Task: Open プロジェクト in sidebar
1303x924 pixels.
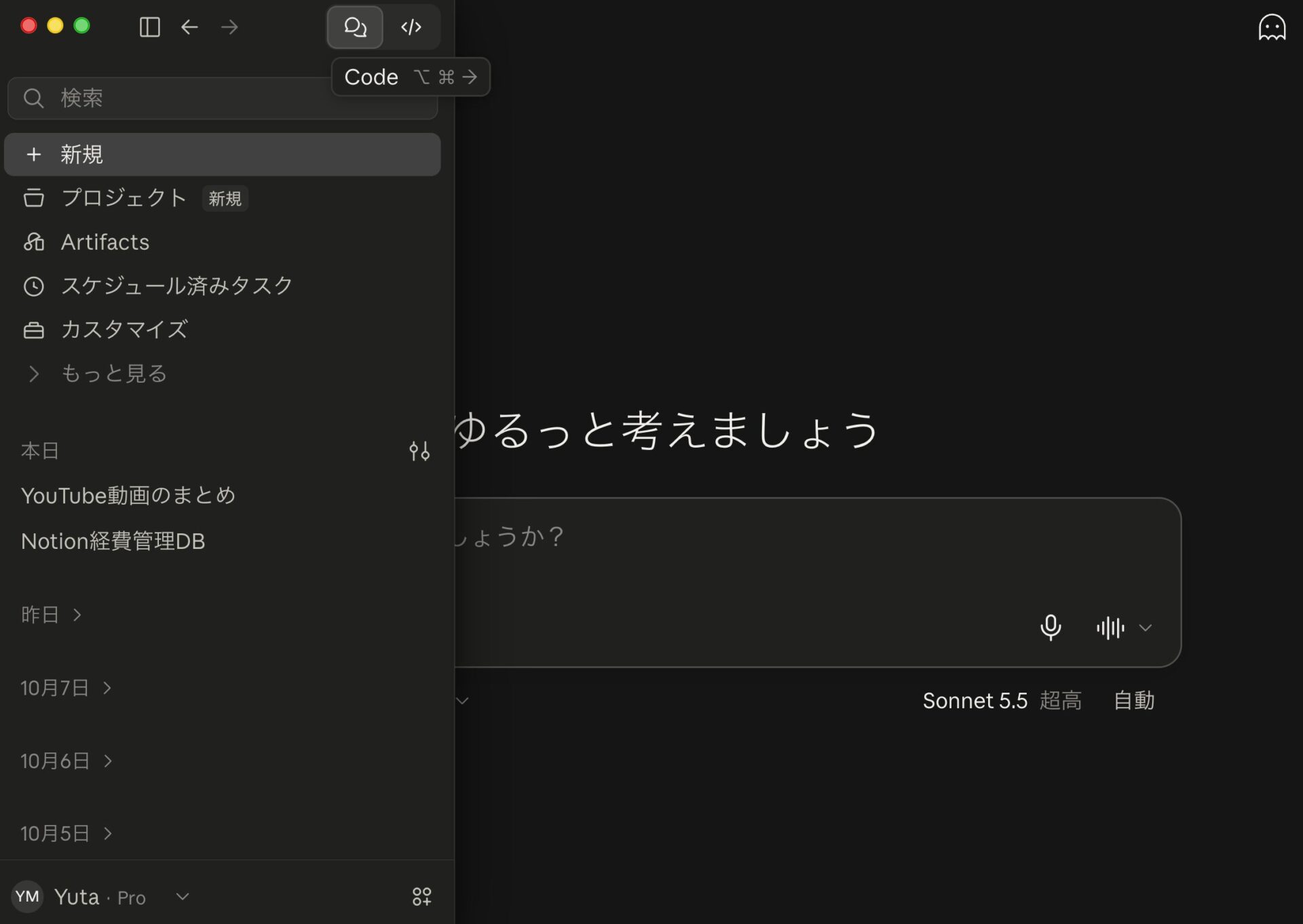Action: click(x=223, y=198)
